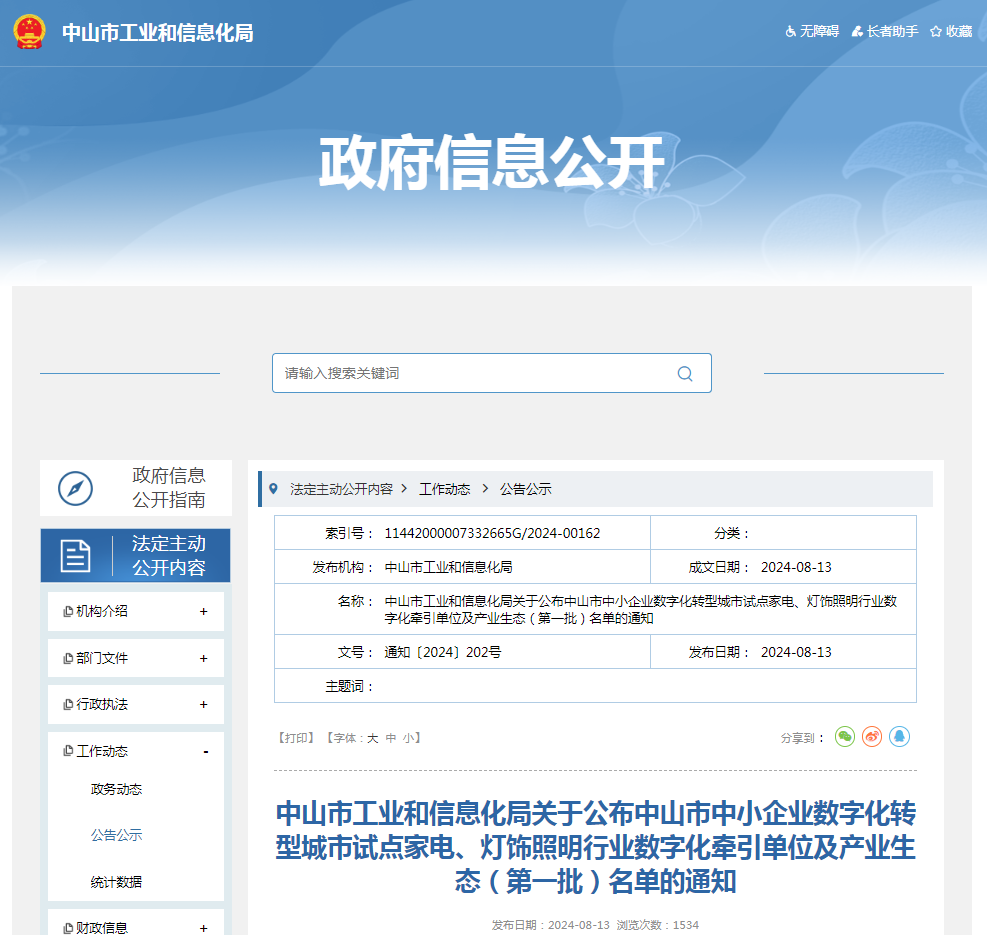Expand the 行政执法 section
This screenshot has height=935, width=987.
[204, 704]
